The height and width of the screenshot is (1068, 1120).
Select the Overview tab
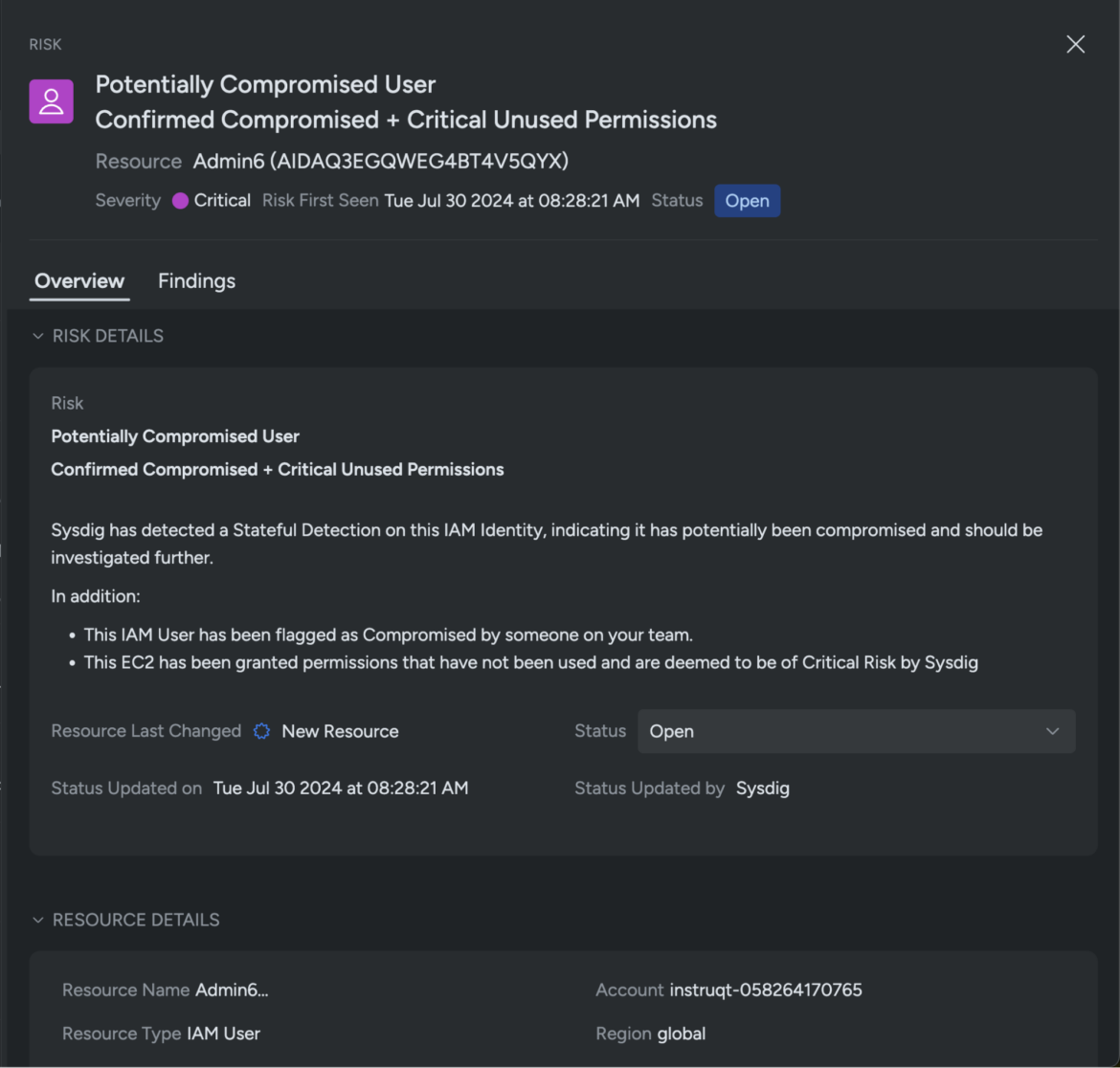pyautogui.click(x=79, y=280)
